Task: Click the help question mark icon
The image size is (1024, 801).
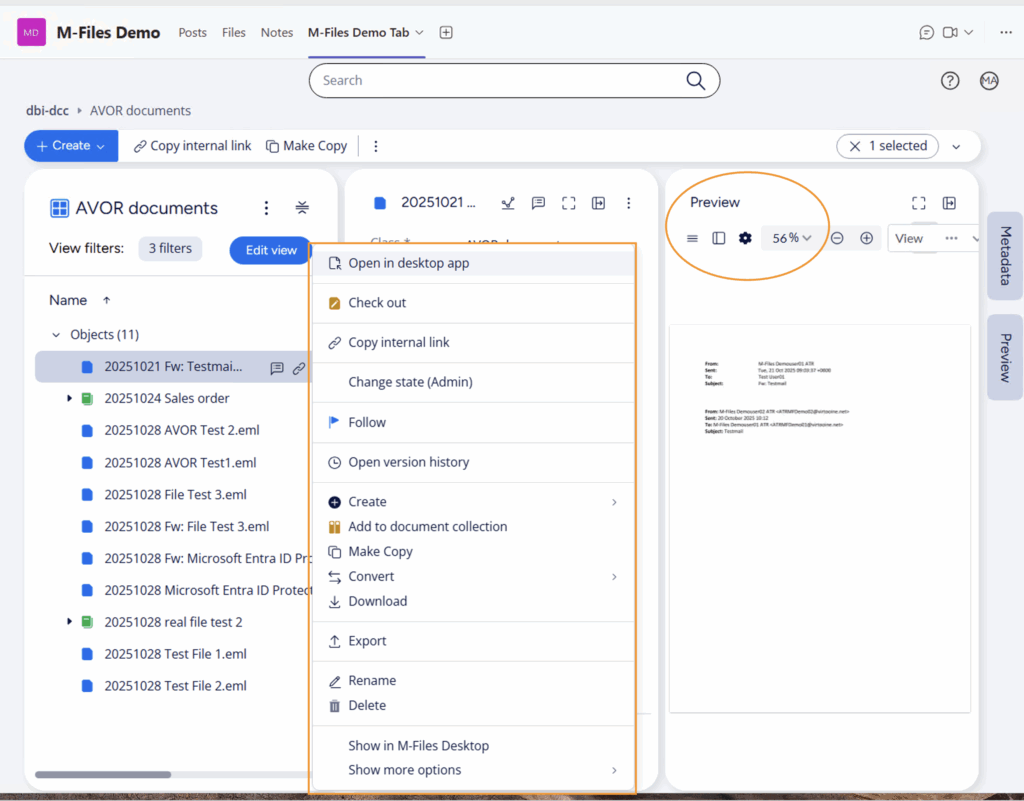Action: point(950,81)
